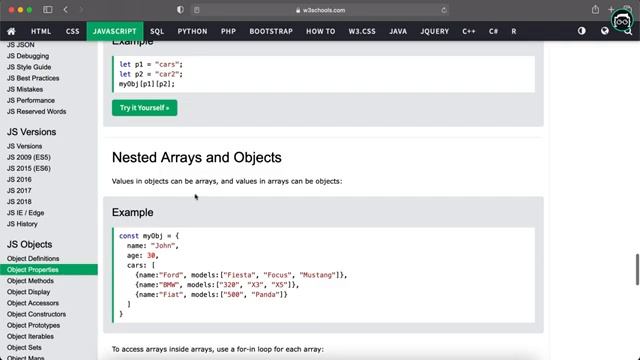Open the privacy shield icon in Safari
Viewport: 640px width, 360px height.
[180, 10]
